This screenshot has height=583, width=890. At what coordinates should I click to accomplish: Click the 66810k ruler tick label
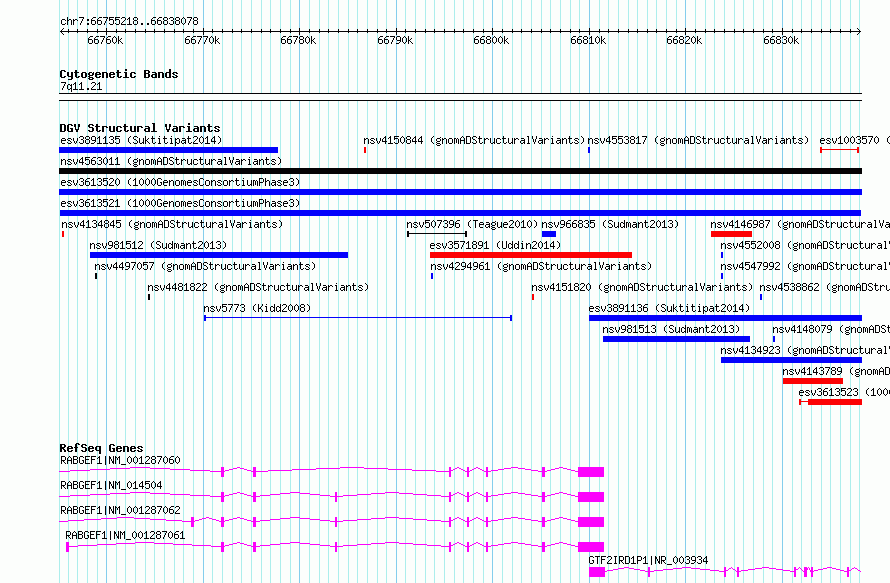click(588, 41)
